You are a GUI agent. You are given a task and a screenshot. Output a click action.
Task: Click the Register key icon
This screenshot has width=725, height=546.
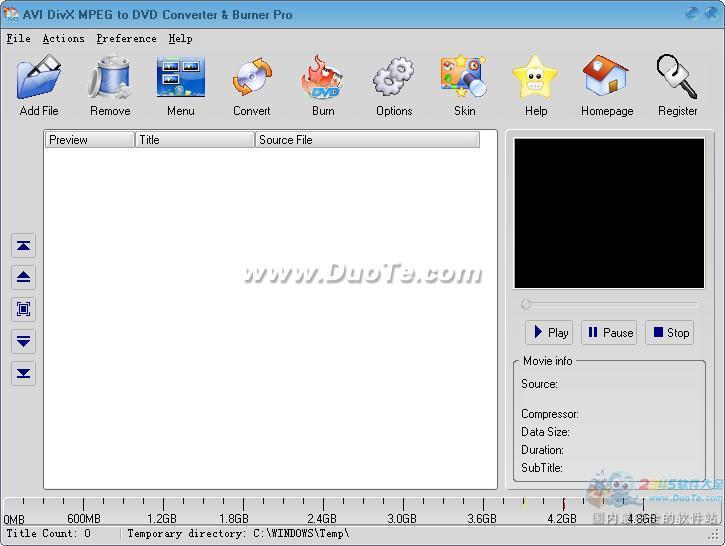[x=677, y=77]
